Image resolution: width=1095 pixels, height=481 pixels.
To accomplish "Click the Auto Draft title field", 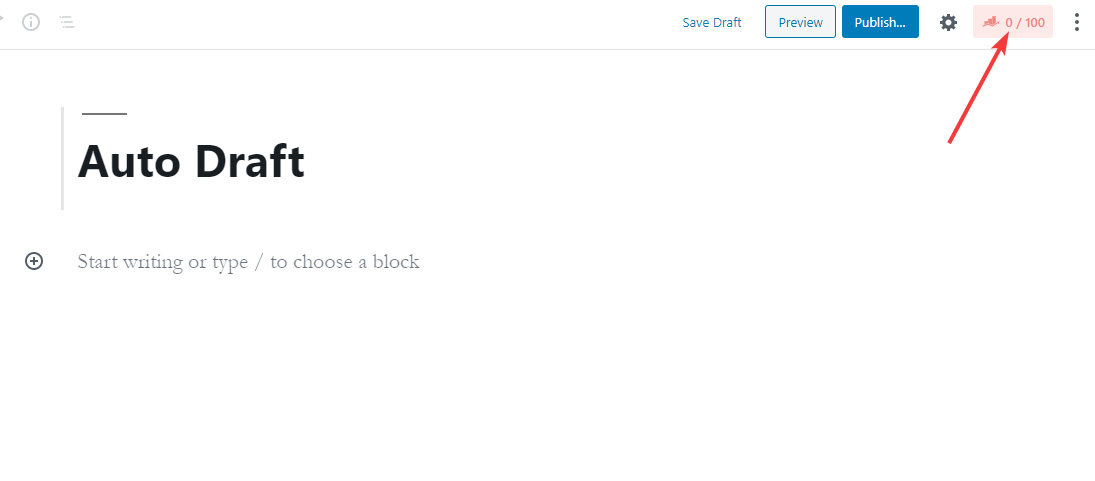I will coord(191,162).
